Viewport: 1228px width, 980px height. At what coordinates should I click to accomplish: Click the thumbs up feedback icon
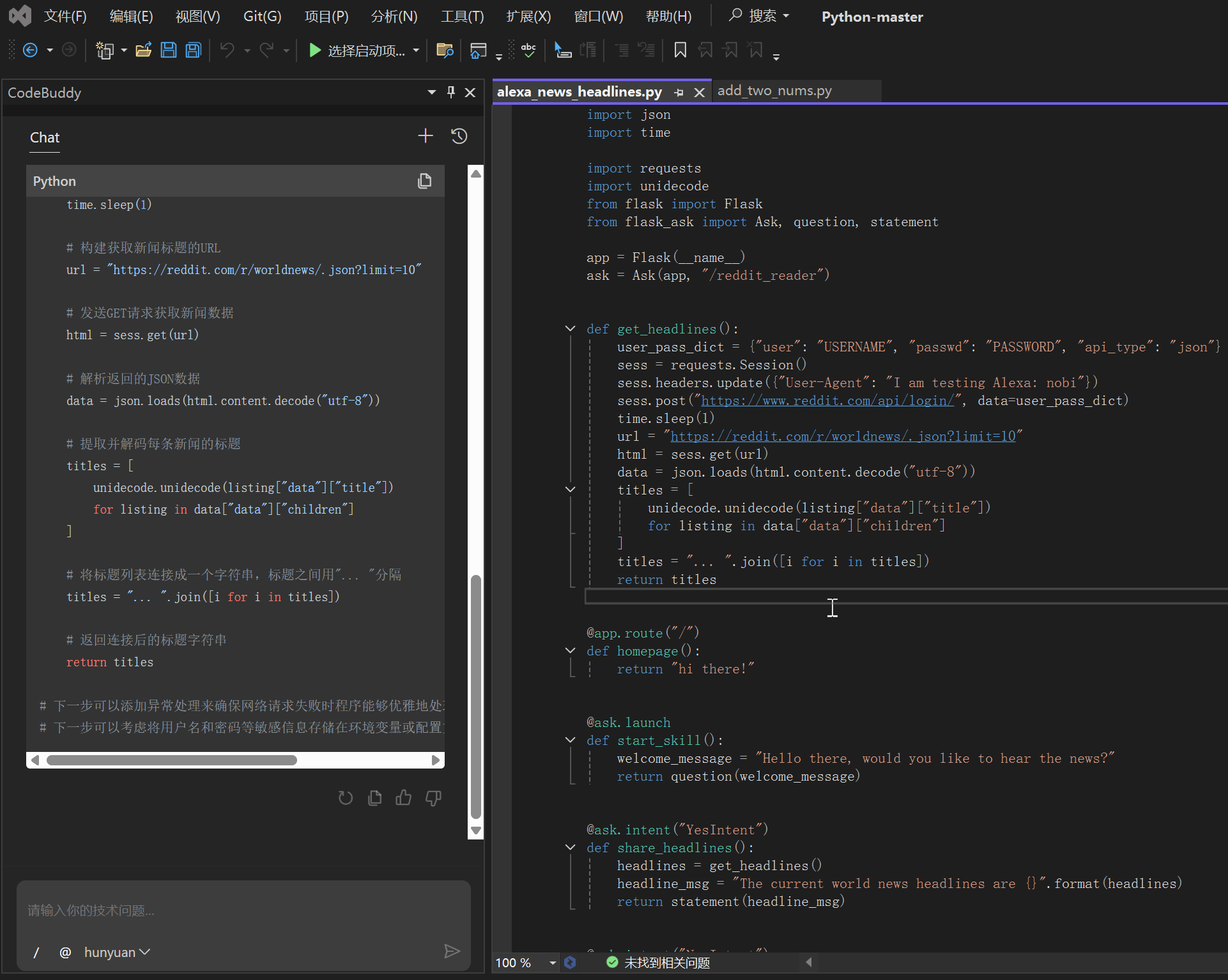[x=404, y=797]
